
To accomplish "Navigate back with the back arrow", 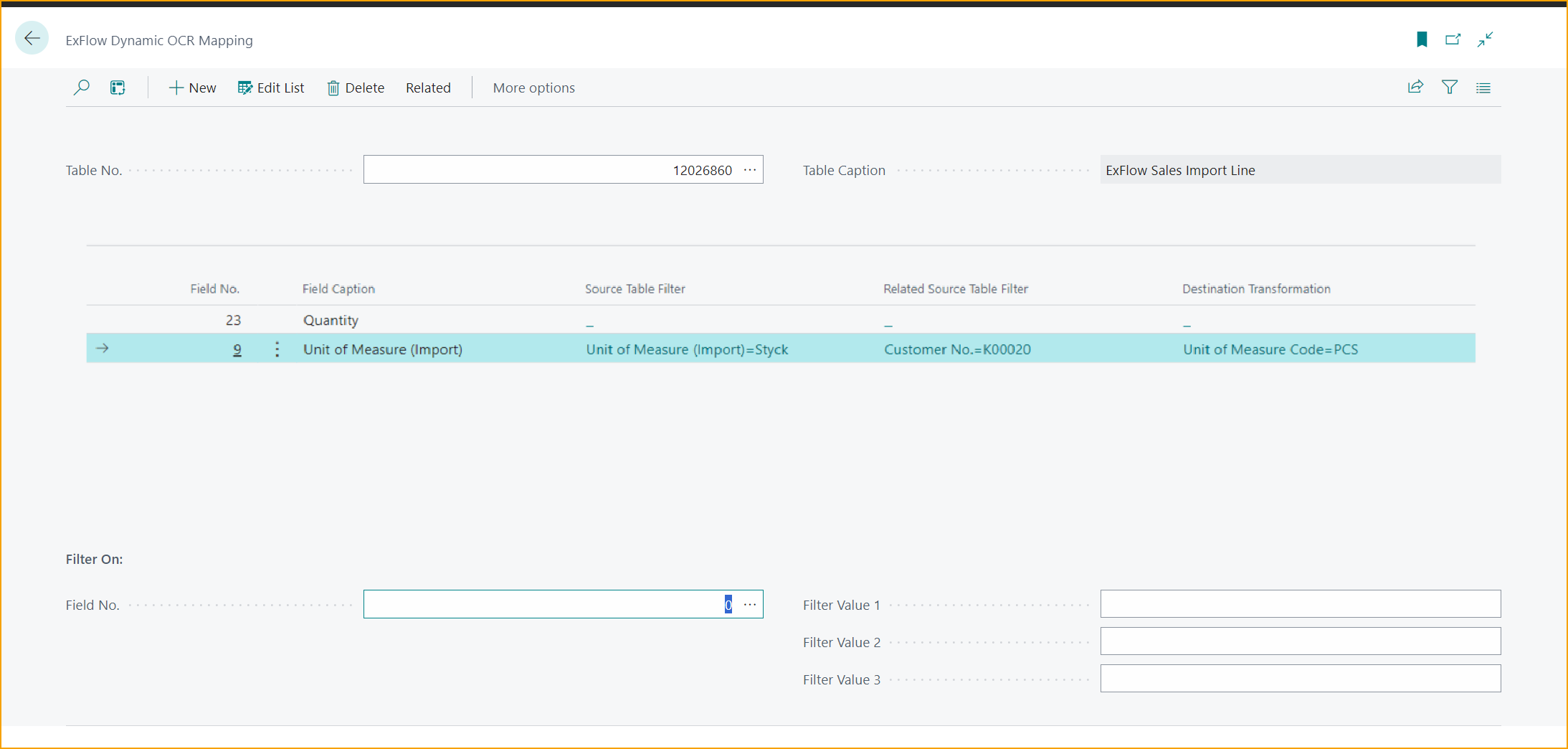I will point(32,38).
